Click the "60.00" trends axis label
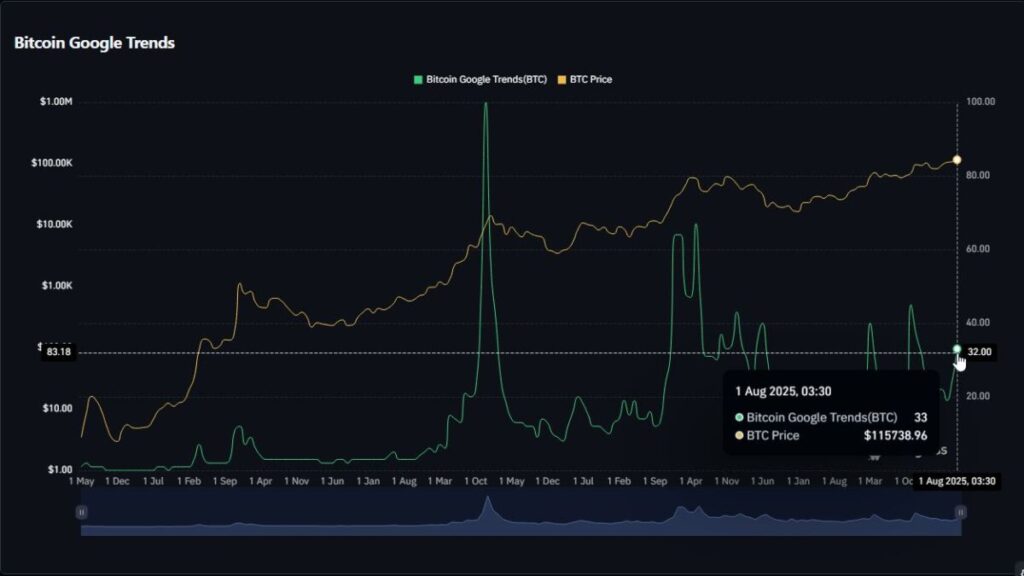 (978, 249)
